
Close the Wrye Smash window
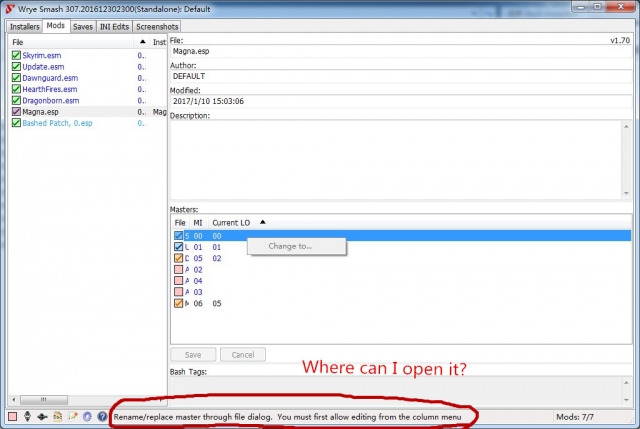click(x=620, y=7)
